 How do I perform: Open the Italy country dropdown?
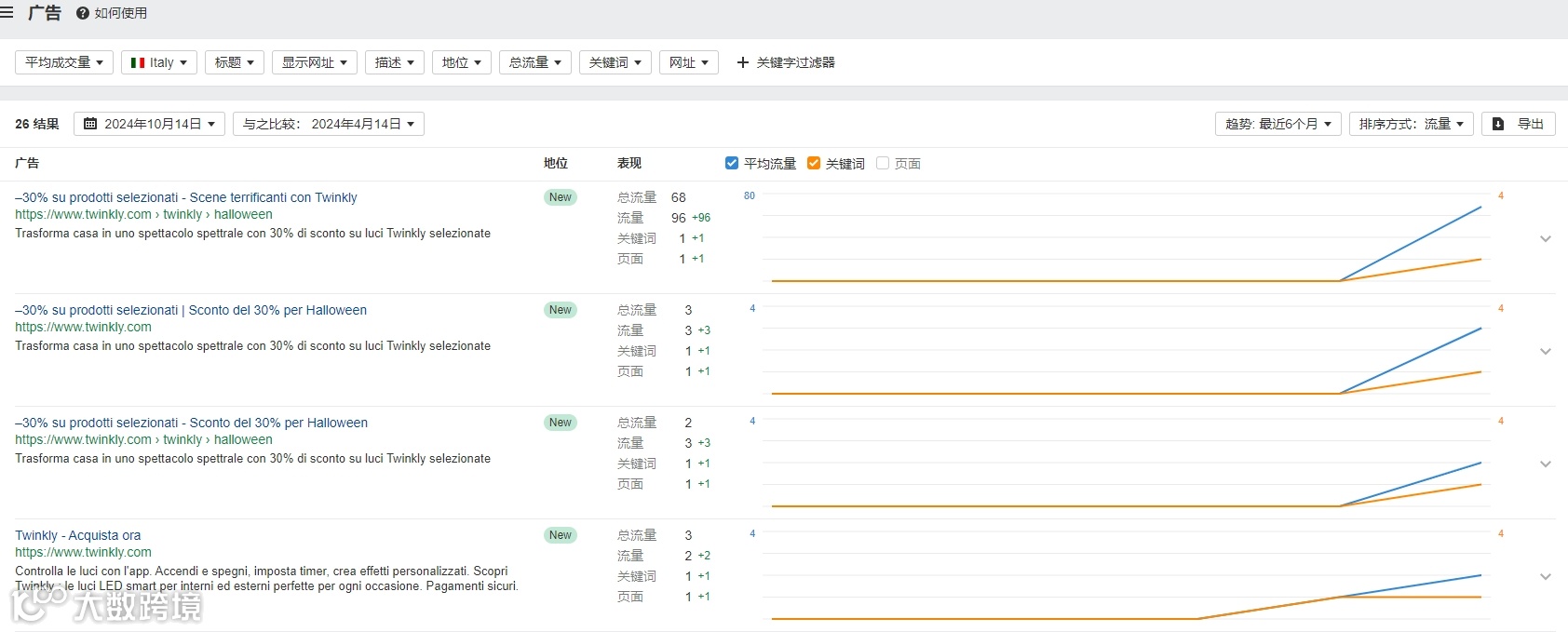[159, 62]
